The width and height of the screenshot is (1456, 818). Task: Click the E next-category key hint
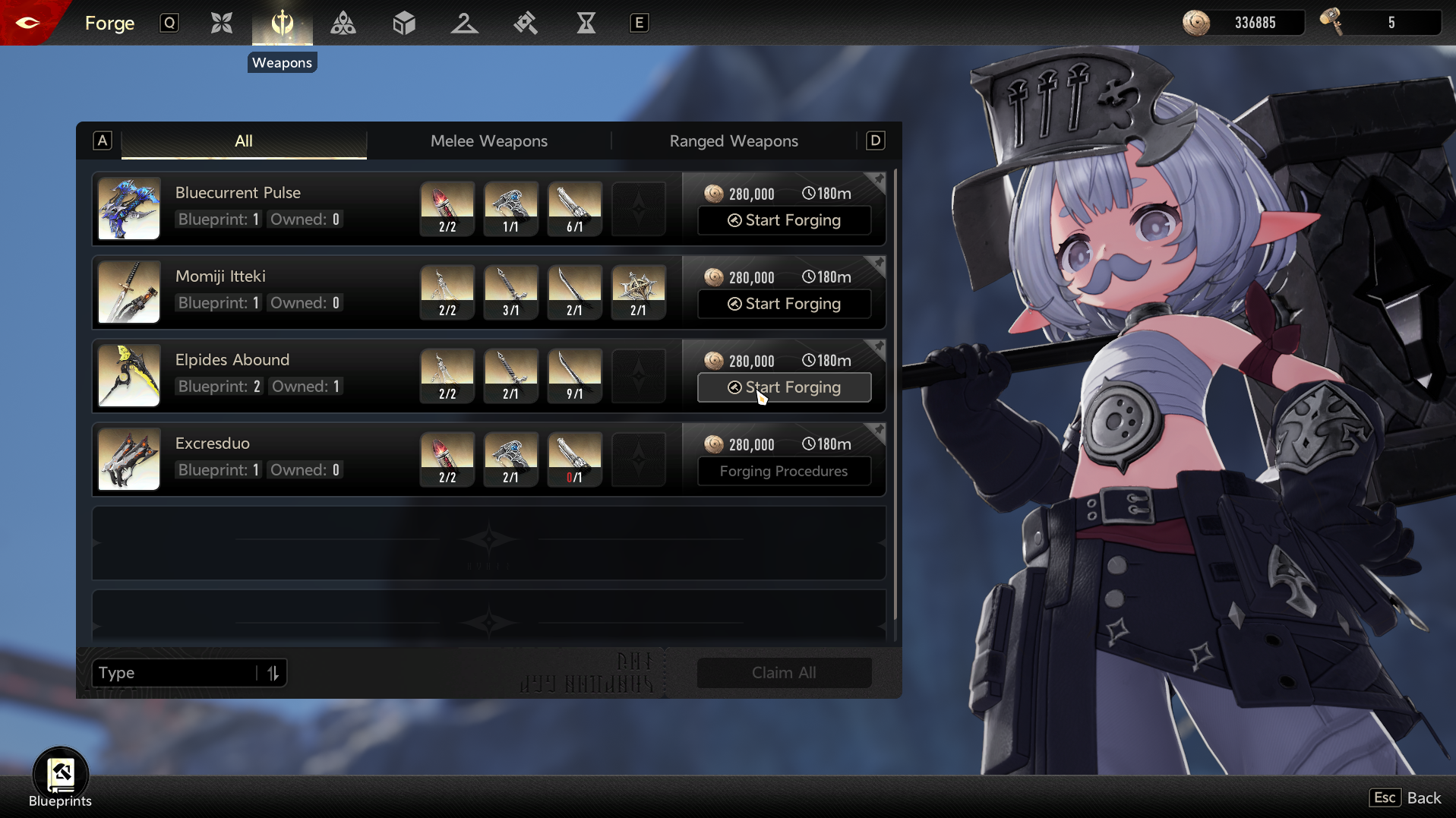[640, 23]
